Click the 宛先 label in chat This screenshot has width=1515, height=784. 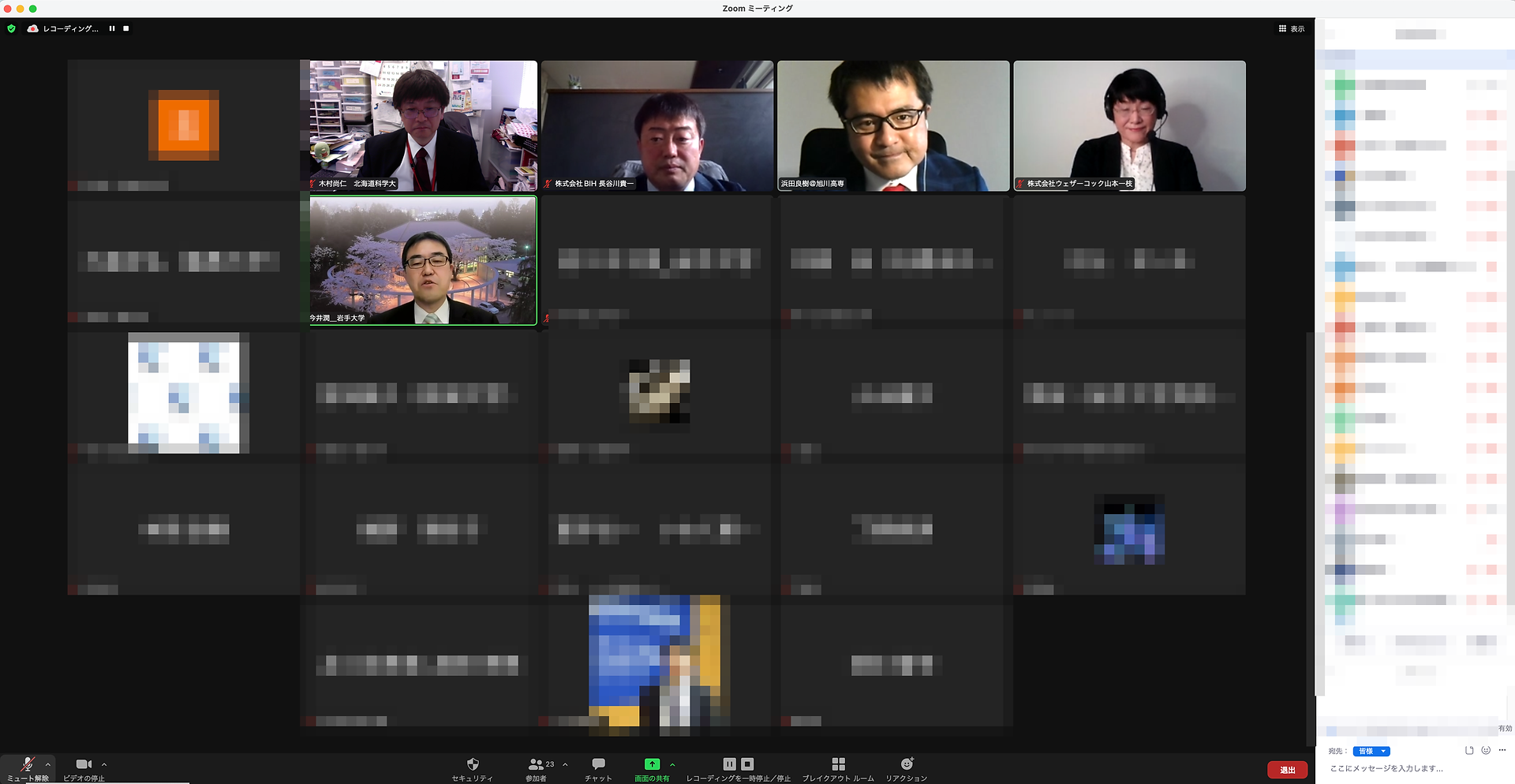[1337, 751]
